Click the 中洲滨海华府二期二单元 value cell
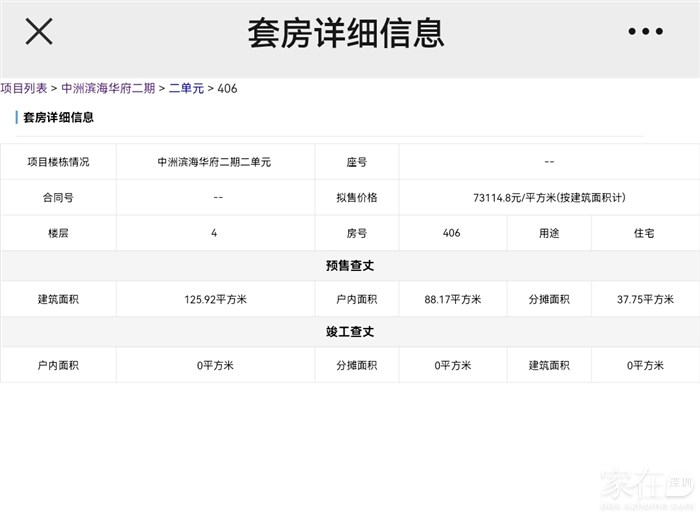The image size is (700, 513). pos(214,162)
